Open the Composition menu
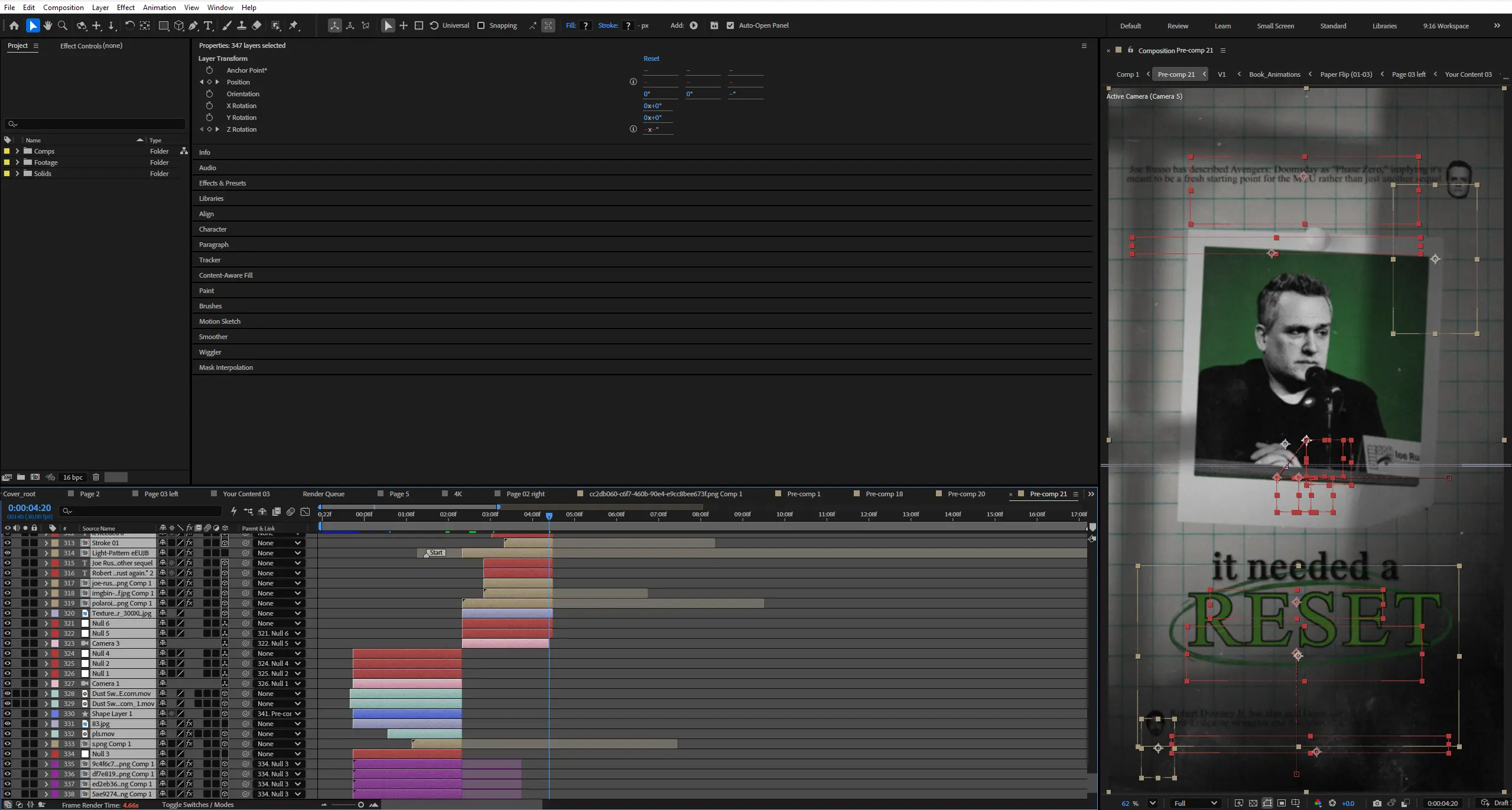Viewport: 1512px width, 810px height. (x=63, y=7)
